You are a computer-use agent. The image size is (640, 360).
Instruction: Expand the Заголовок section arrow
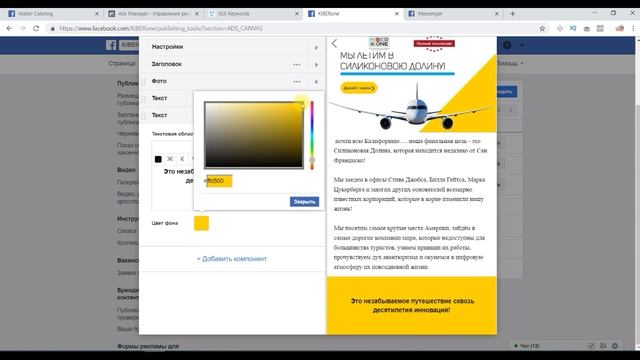316,64
